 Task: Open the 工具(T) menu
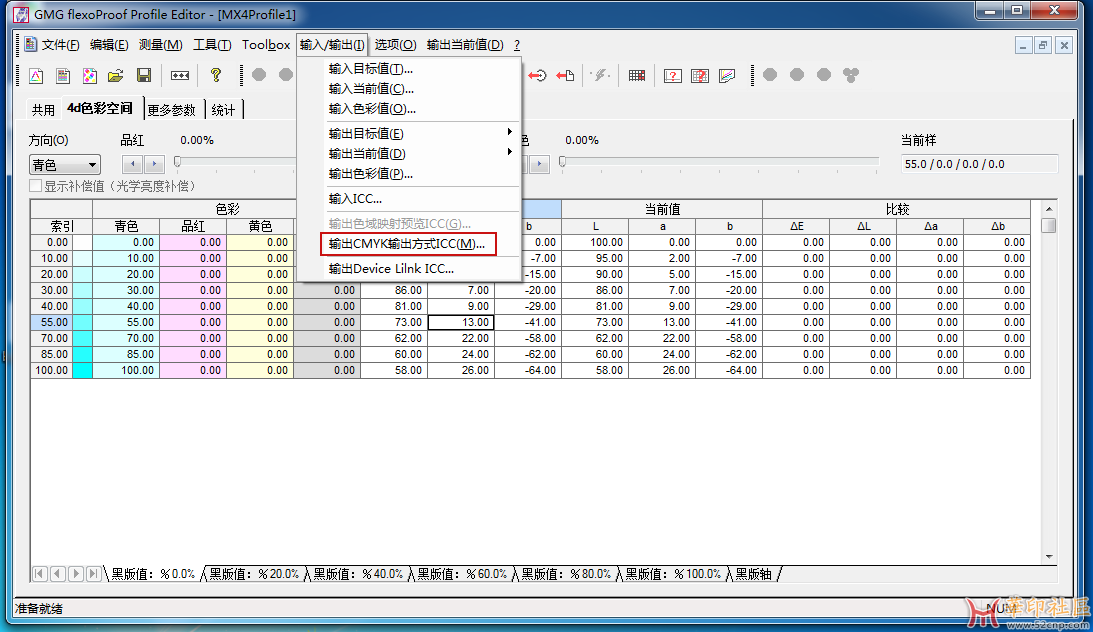pos(212,45)
